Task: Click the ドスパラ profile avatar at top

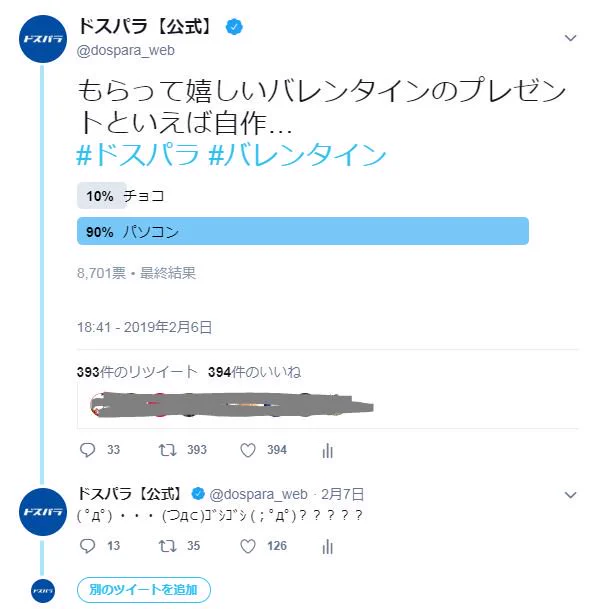Action: [43, 39]
